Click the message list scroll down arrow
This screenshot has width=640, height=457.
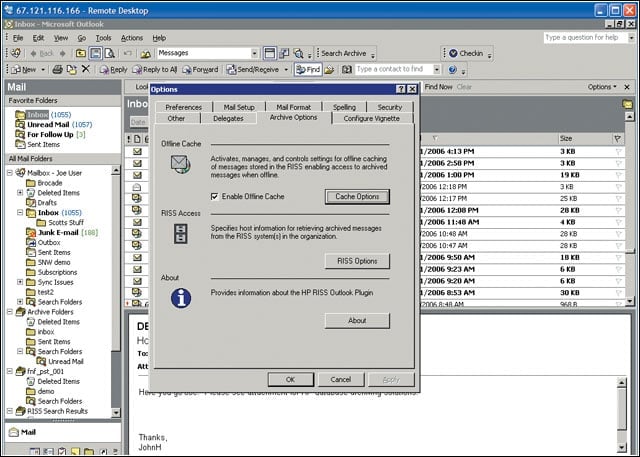(629, 301)
